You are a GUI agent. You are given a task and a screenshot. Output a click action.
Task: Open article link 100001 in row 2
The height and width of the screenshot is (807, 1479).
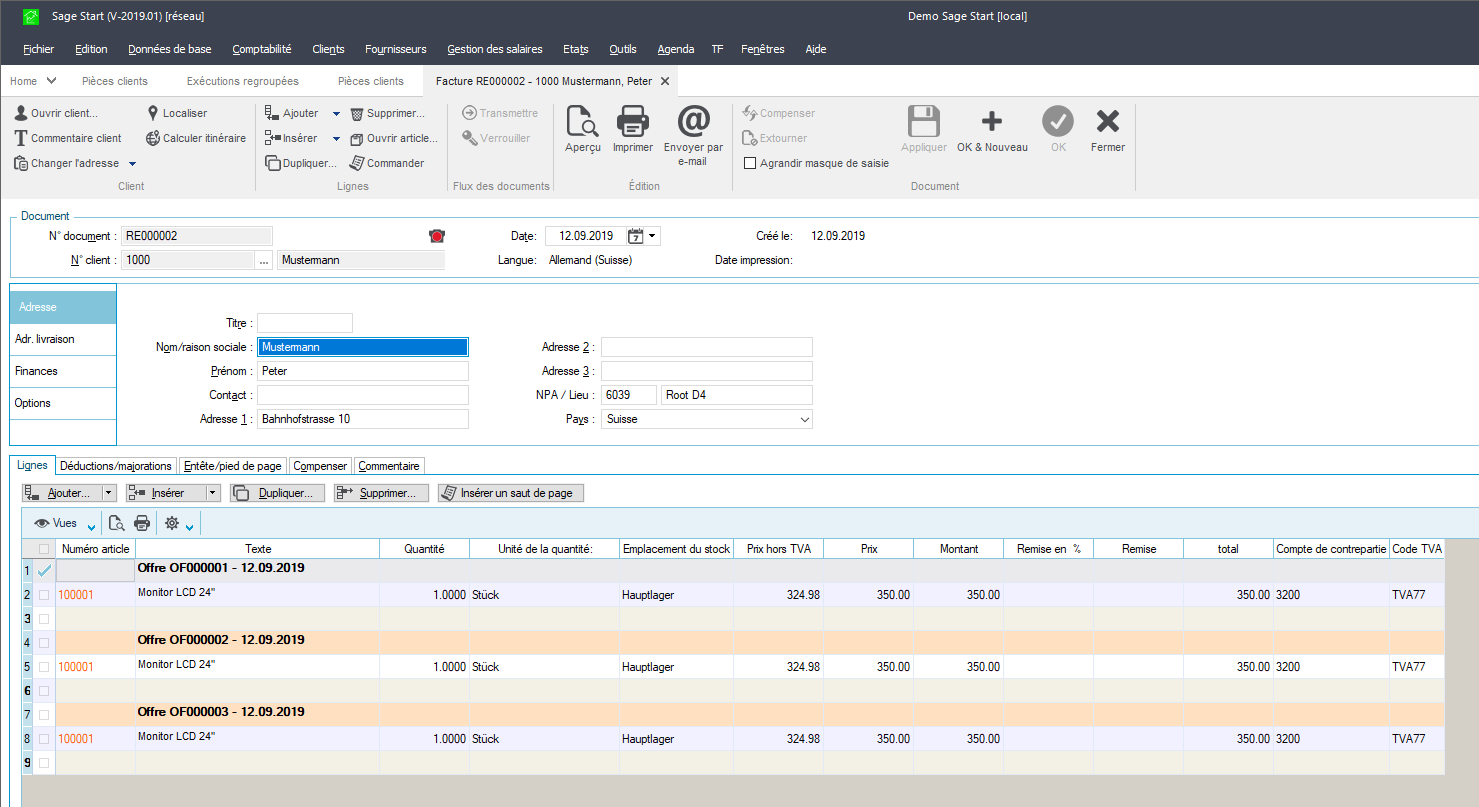(x=76, y=595)
